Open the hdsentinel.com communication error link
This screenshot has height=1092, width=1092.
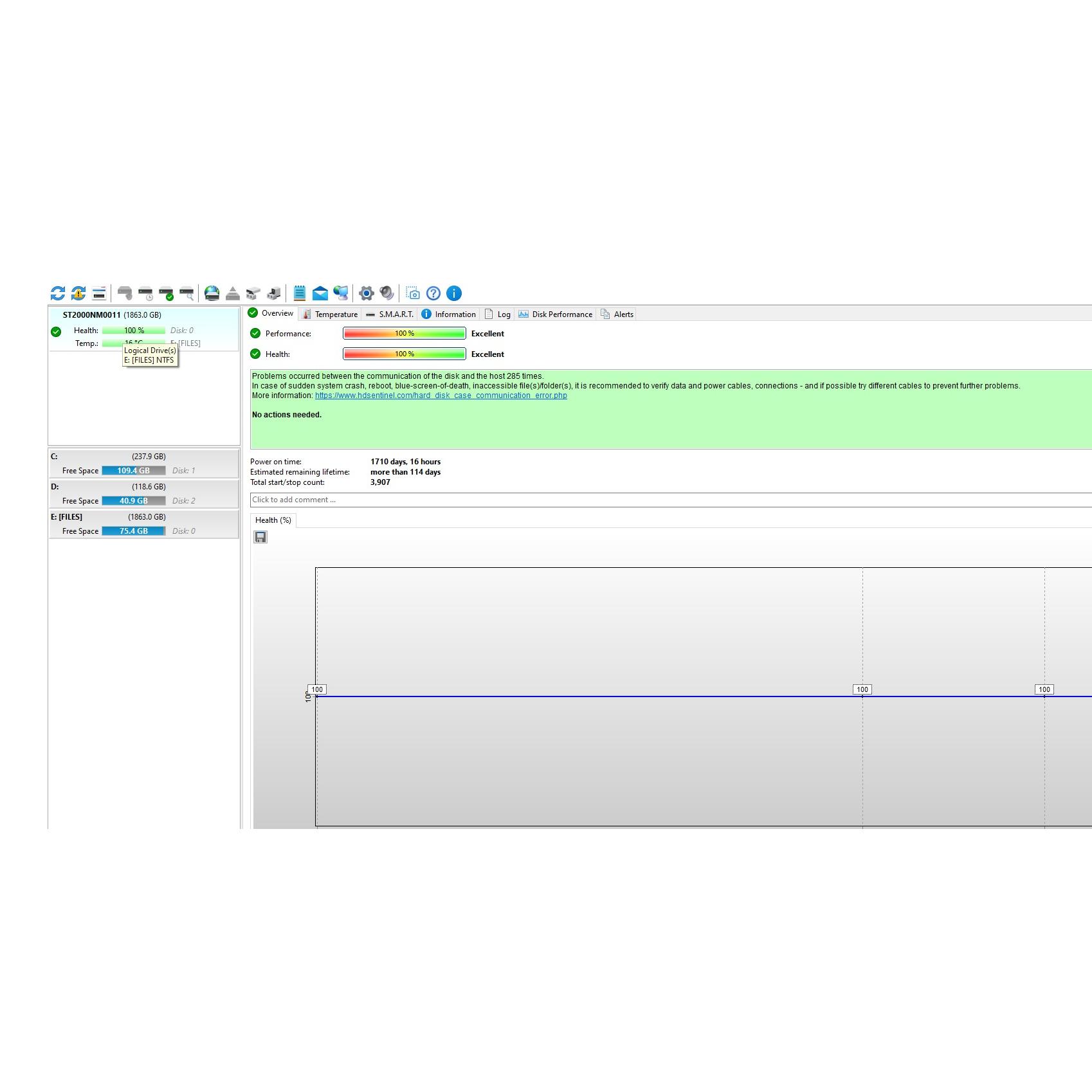pyautogui.click(x=441, y=396)
